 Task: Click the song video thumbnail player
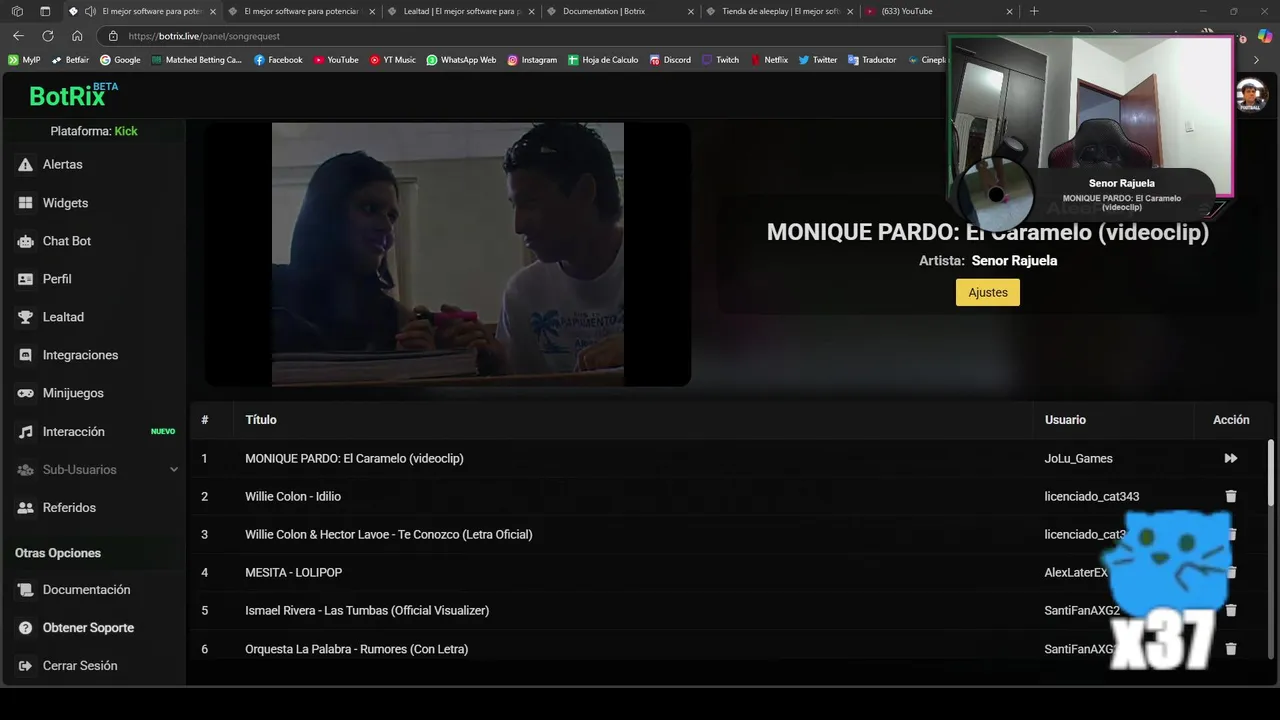[448, 254]
